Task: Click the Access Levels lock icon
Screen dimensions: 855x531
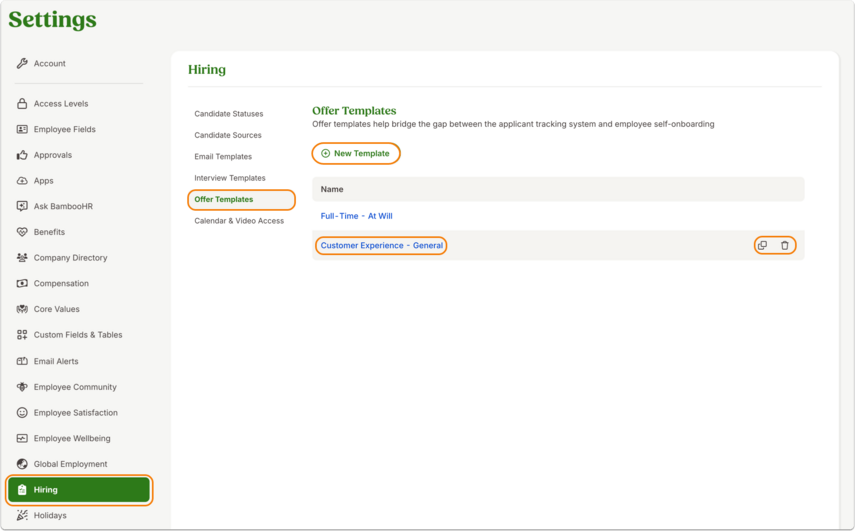Action: click(x=22, y=104)
